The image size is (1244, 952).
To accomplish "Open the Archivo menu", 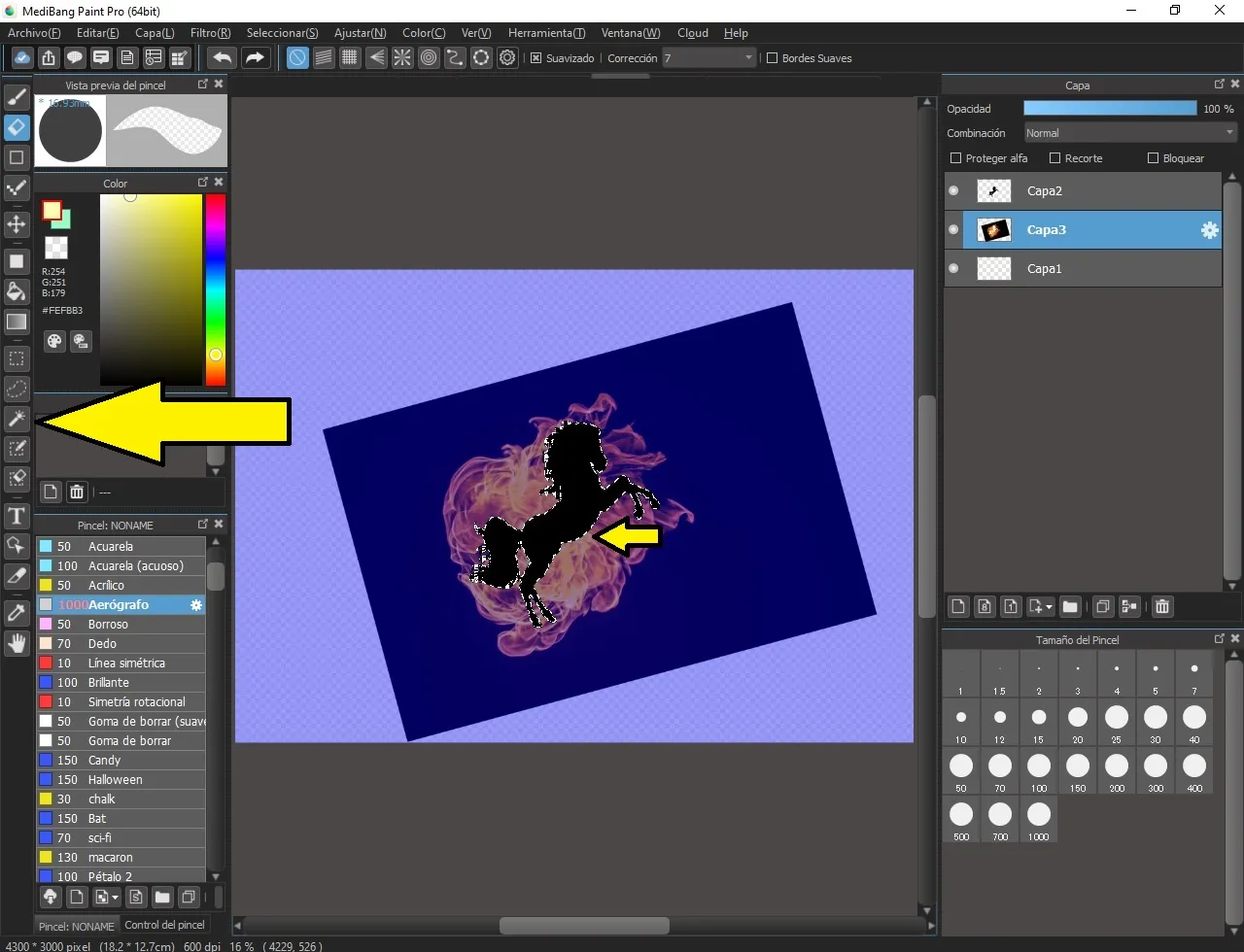I will (34, 33).
